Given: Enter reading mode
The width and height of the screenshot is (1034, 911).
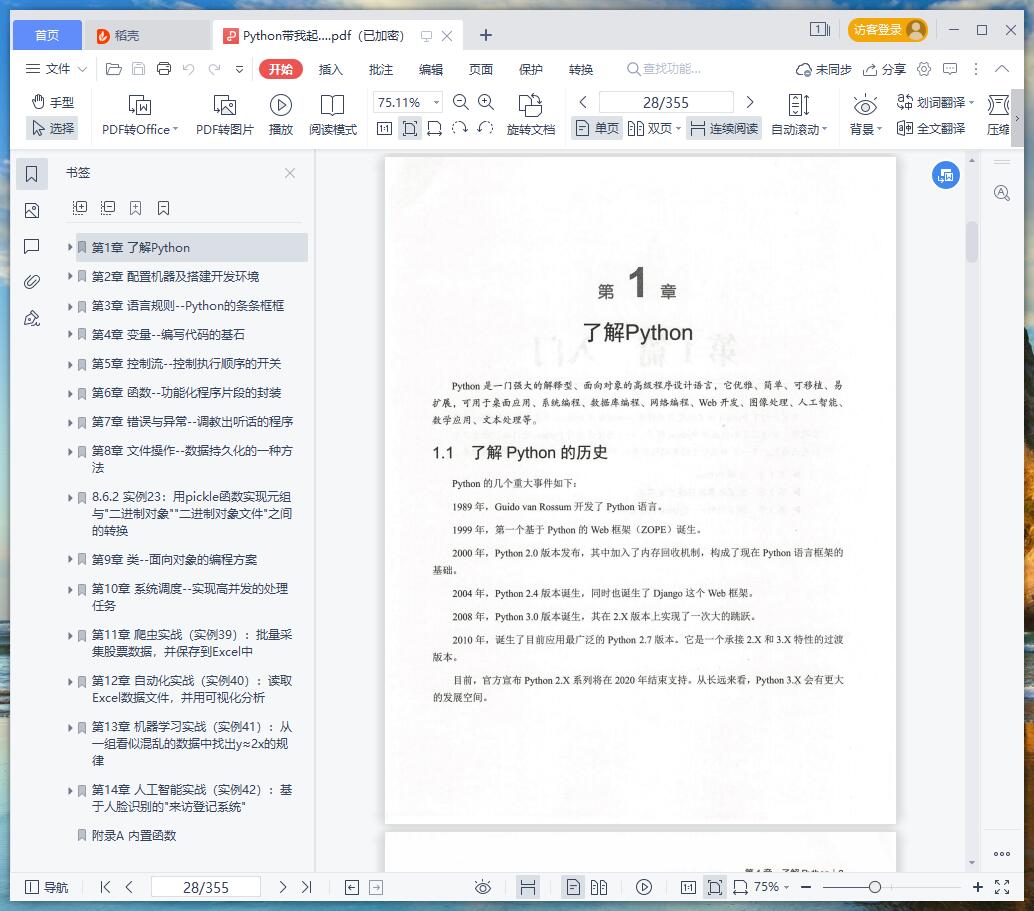Looking at the screenshot, I should [332, 115].
